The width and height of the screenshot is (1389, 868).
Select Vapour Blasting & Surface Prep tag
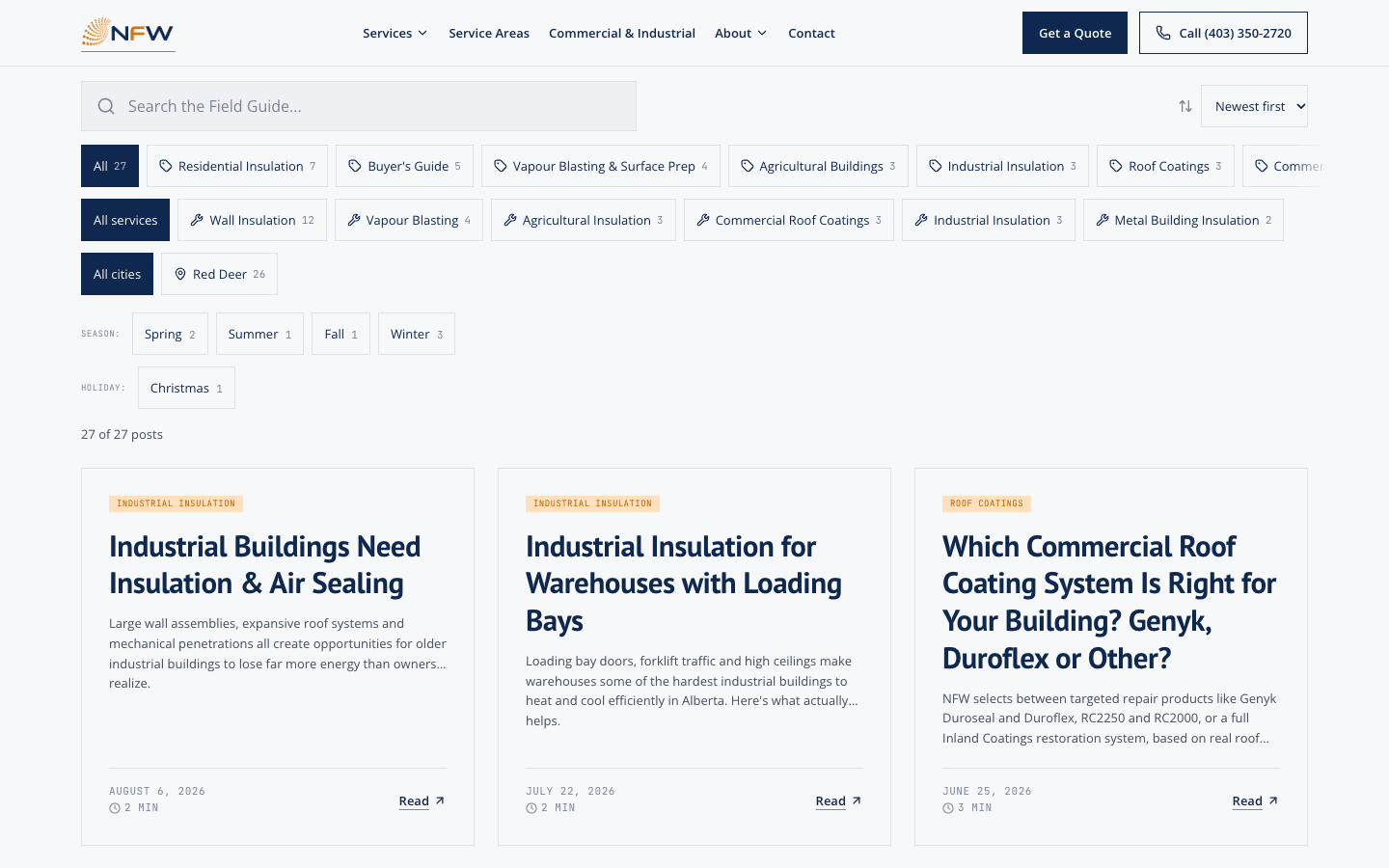601,166
